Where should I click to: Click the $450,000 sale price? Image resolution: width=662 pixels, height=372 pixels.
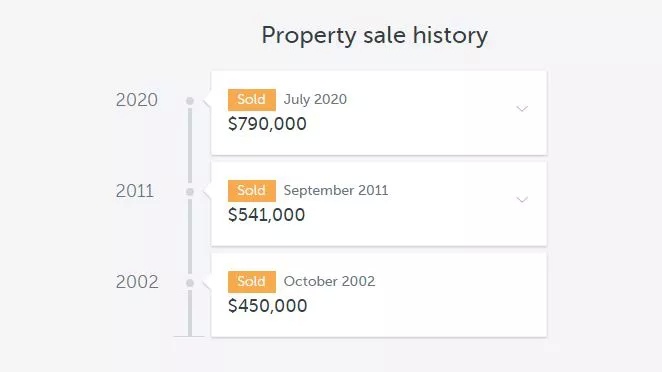268,306
